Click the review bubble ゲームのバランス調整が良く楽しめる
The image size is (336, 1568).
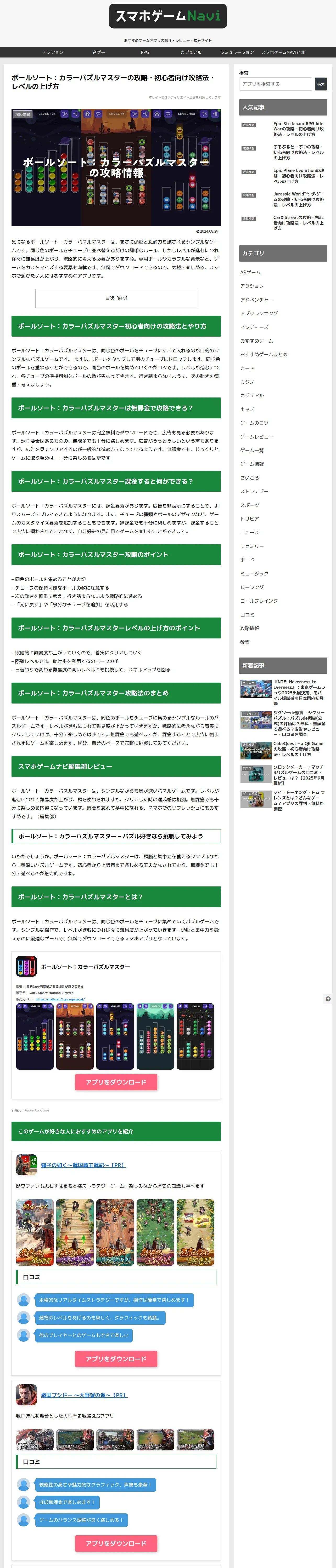(81, 1519)
